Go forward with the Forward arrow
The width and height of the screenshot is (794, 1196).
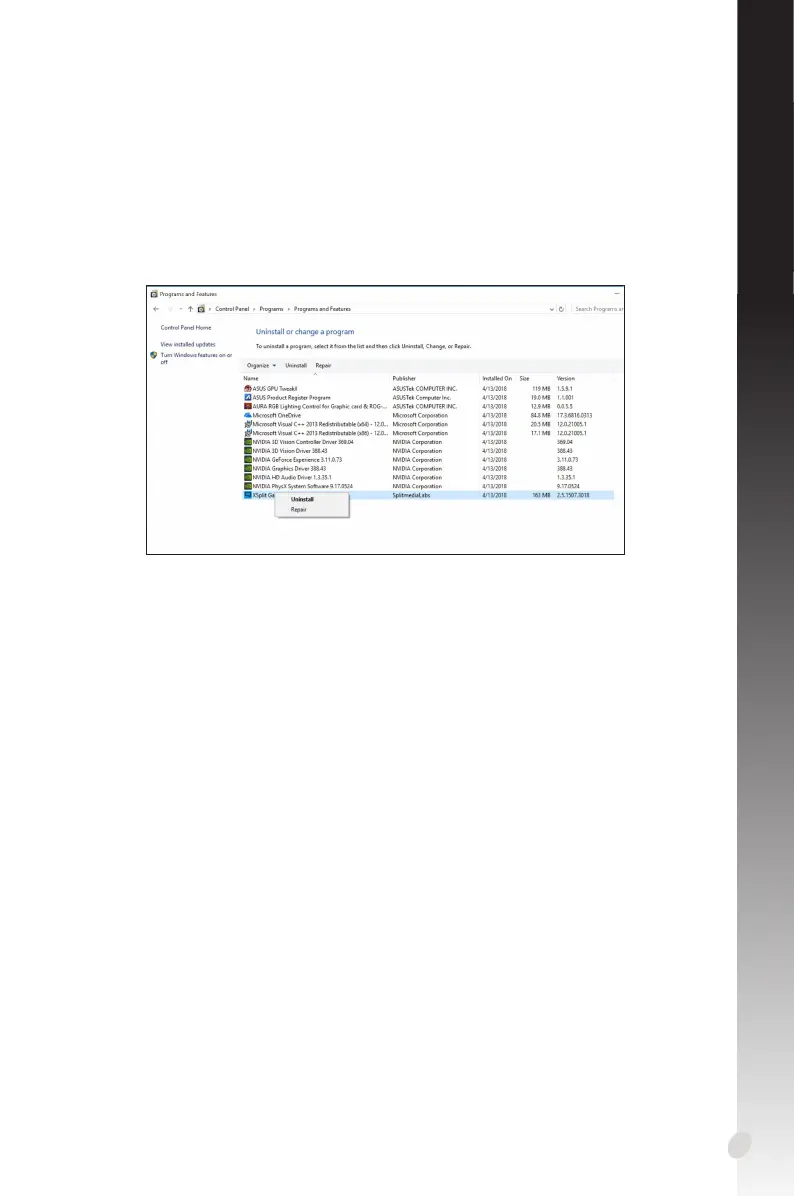[169, 309]
